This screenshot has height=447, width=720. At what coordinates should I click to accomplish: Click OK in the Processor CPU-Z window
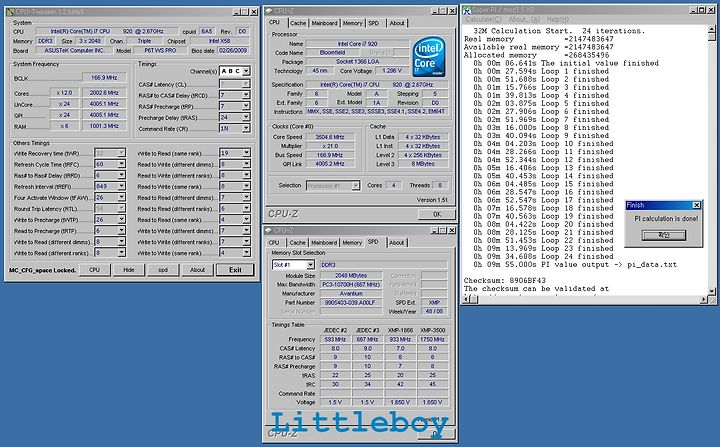pyautogui.click(x=437, y=214)
